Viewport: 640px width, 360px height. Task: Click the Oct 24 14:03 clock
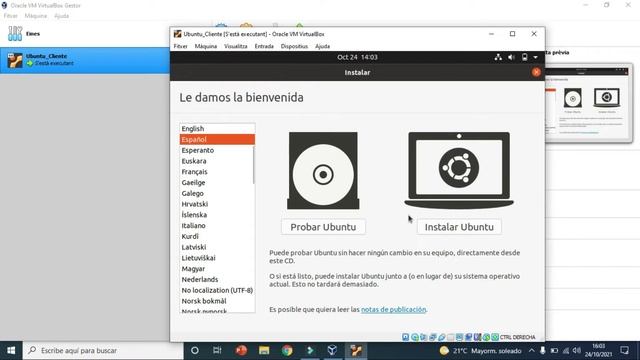[357, 57]
